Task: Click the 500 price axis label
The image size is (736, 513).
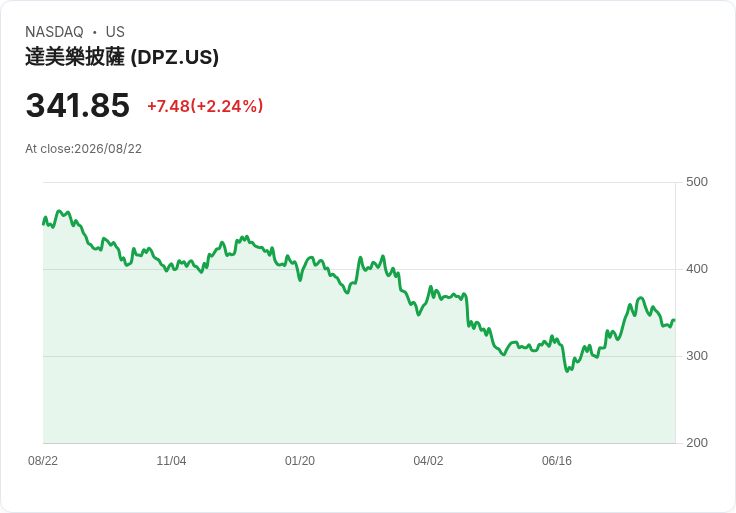Action: click(697, 182)
